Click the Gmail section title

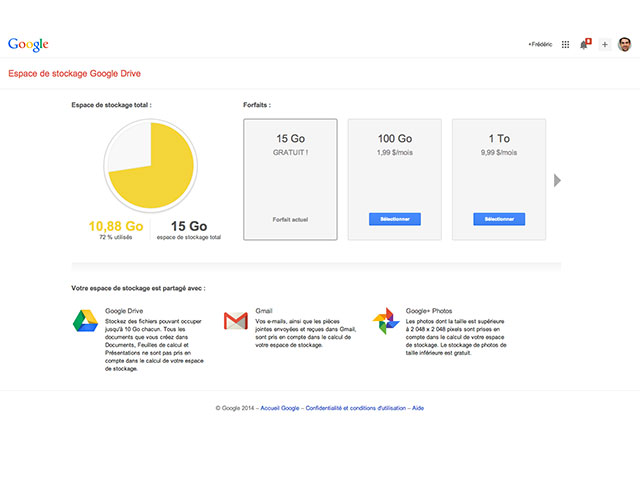pyautogui.click(x=264, y=311)
